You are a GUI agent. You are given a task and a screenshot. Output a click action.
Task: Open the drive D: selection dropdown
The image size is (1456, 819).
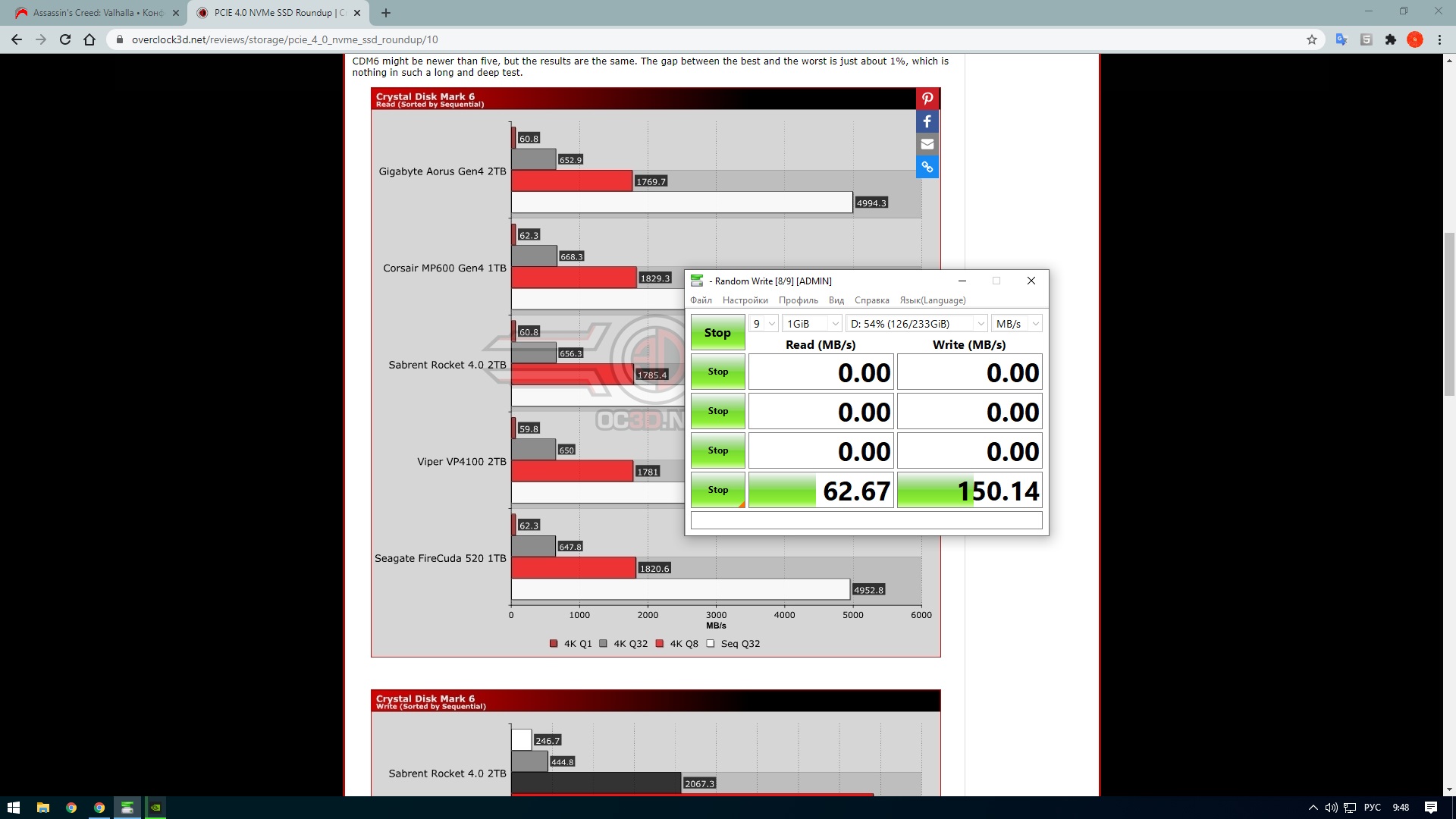[x=916, y=324]
